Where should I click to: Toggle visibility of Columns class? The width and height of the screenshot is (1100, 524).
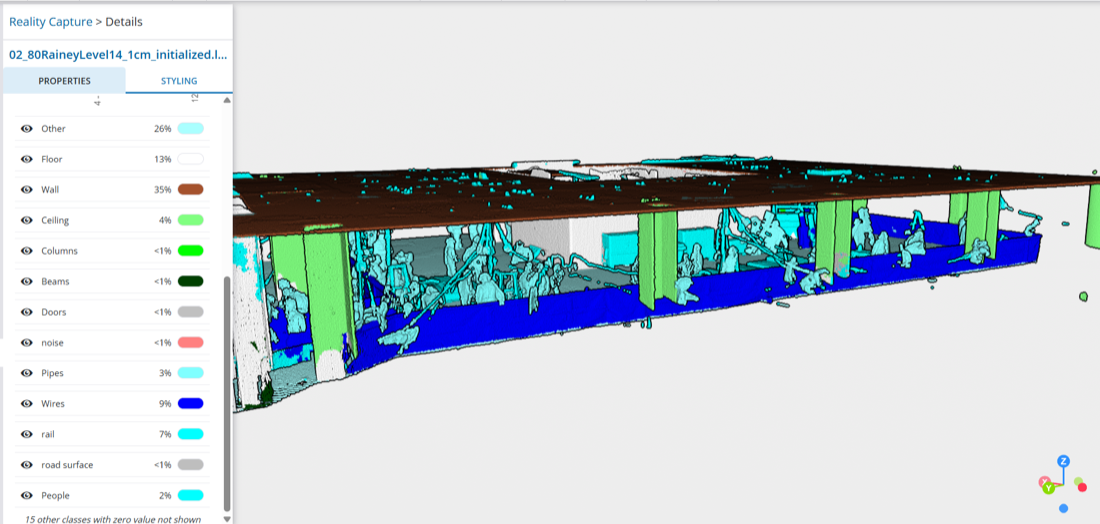click(x=27, y=251)
